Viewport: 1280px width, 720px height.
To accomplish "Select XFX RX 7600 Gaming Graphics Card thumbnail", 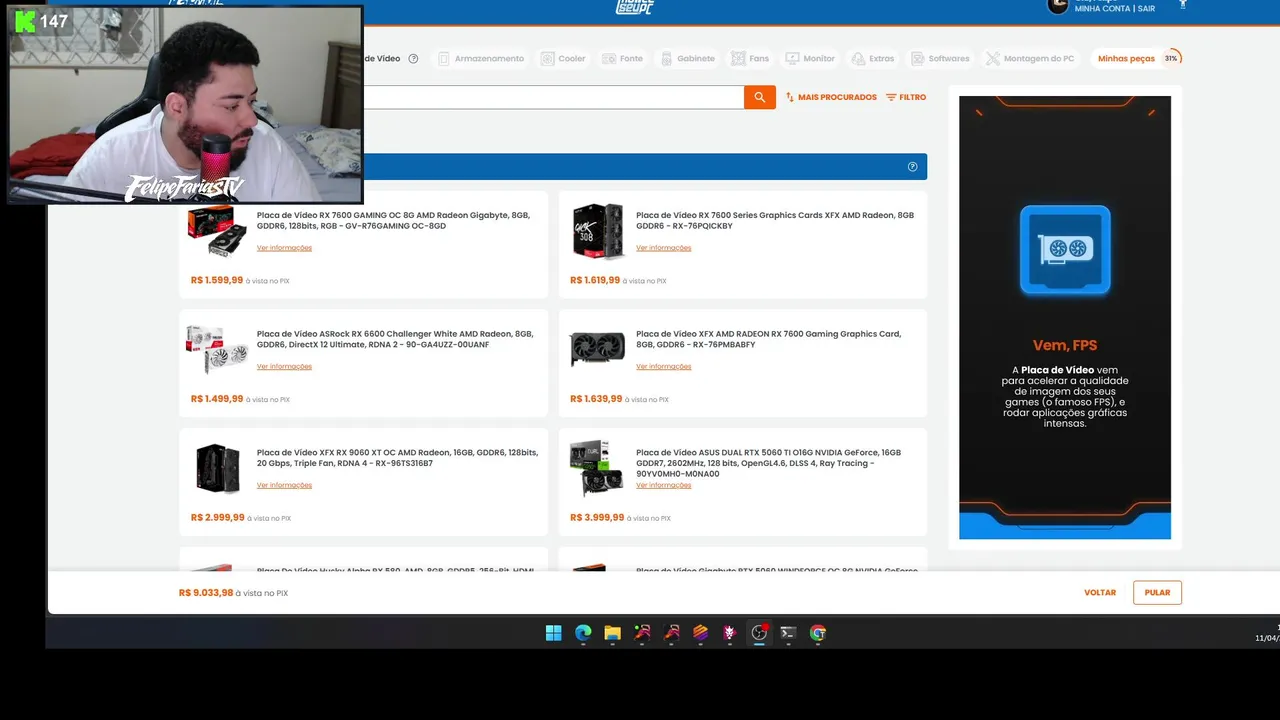I will tap(598, 350).
